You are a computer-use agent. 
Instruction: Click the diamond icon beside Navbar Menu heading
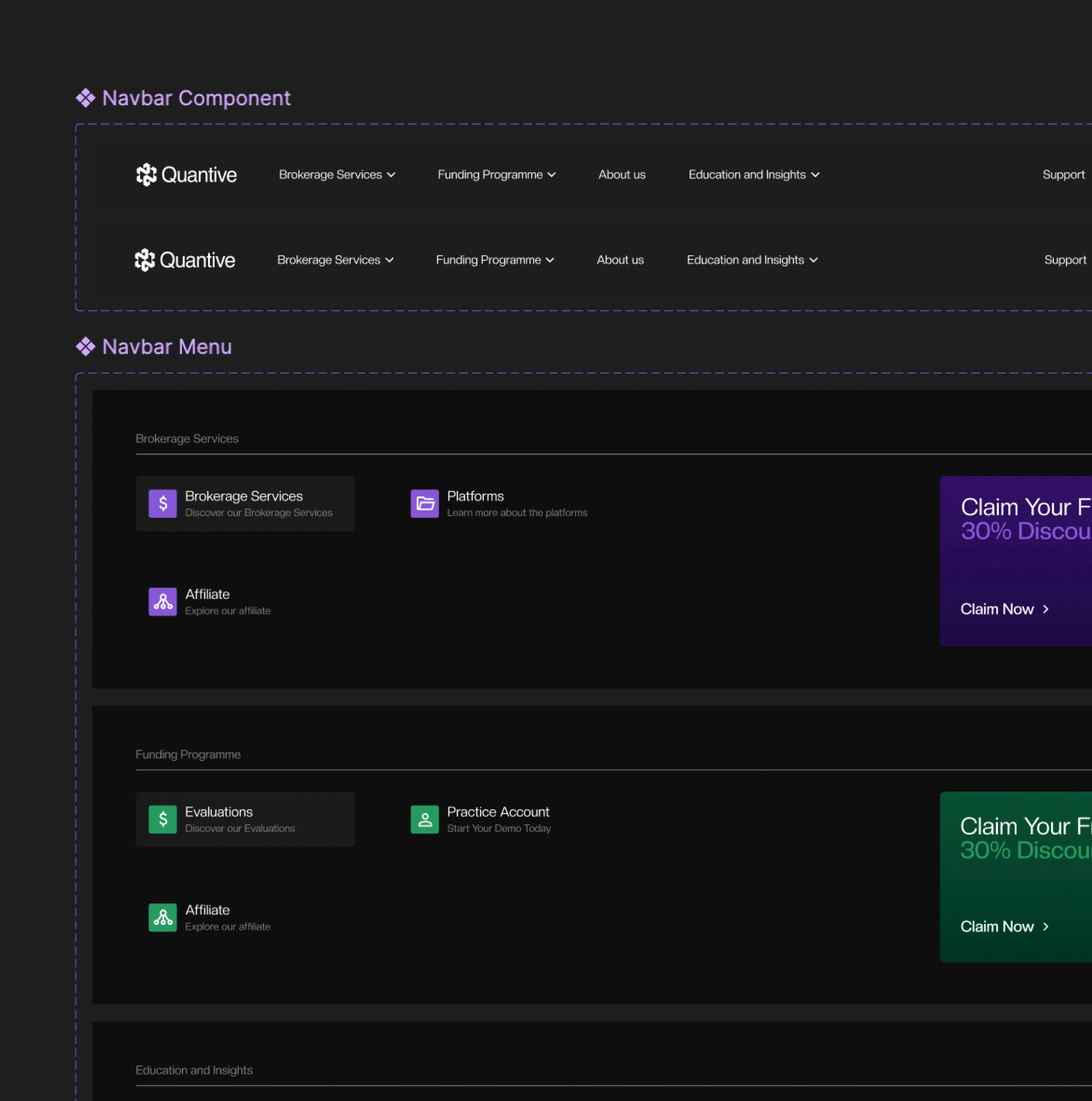[85, 347]
